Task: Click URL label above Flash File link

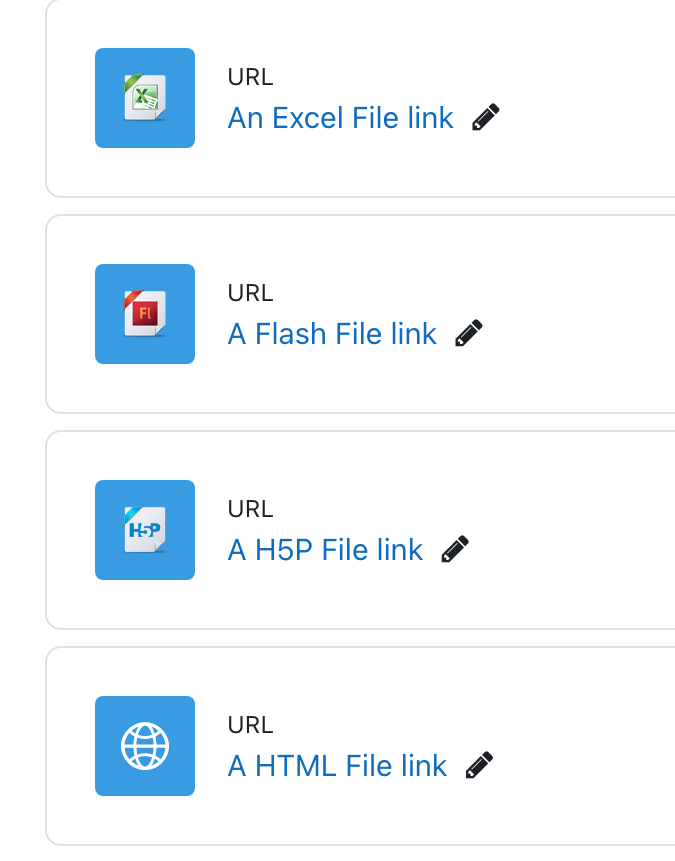Action: 250,293
